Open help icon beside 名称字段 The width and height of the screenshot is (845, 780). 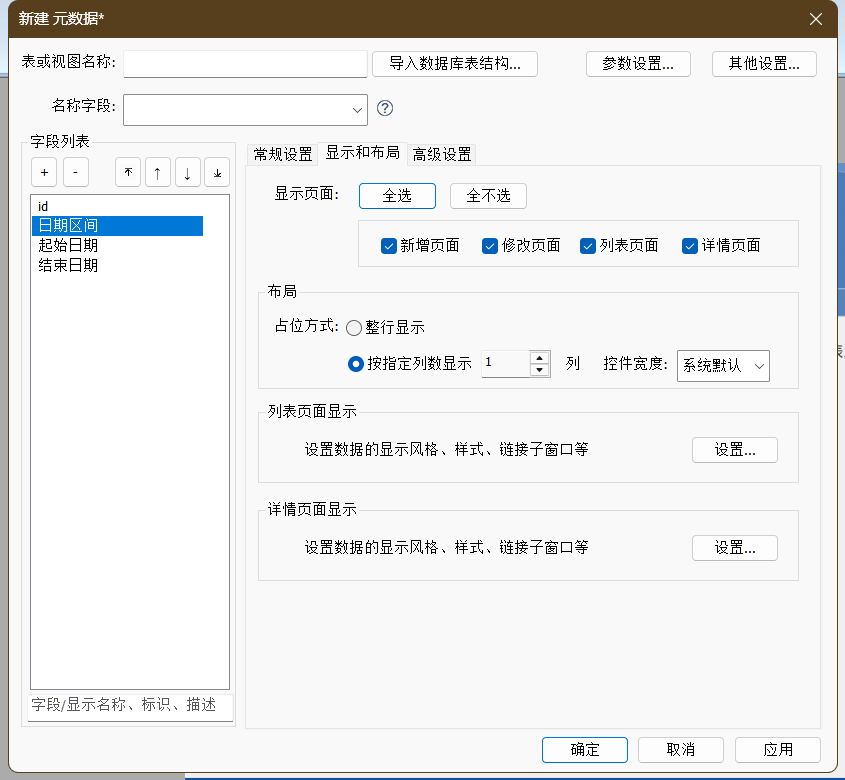[385, 108]
